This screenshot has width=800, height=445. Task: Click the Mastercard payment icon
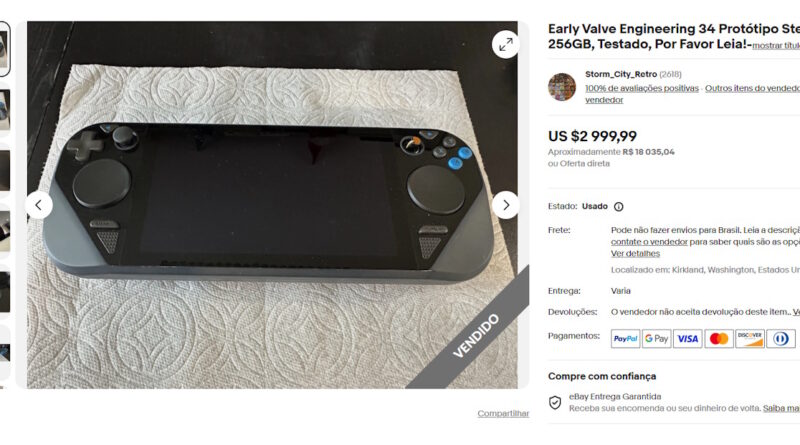(719, 338)
